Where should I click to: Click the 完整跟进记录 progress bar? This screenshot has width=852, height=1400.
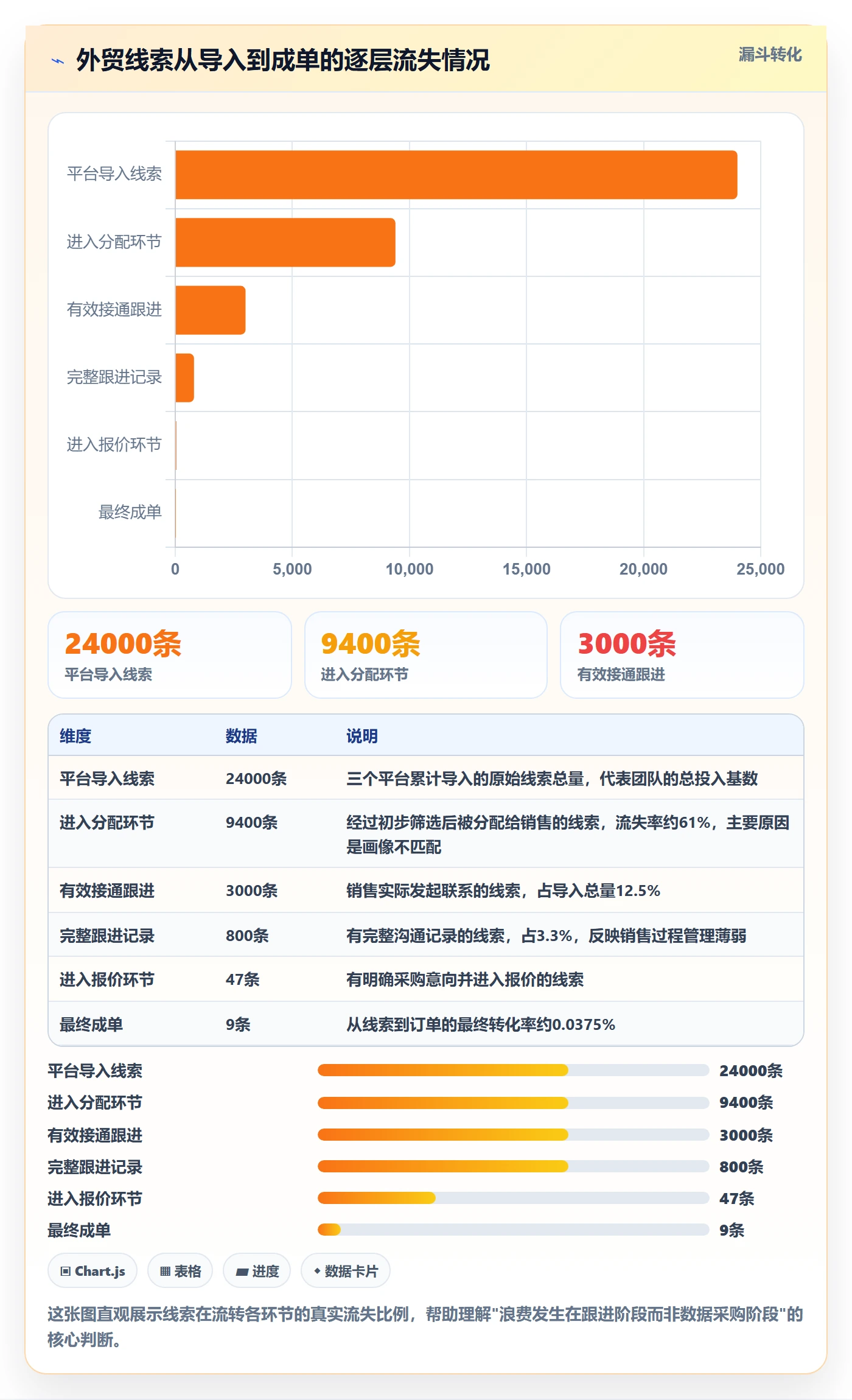[513, 1166]
